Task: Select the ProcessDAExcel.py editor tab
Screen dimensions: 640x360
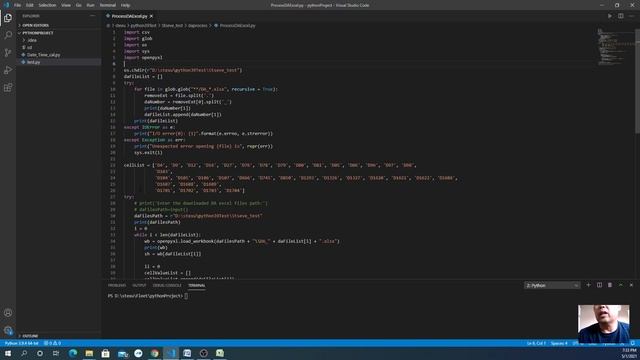Action: [x=129, y=16]
